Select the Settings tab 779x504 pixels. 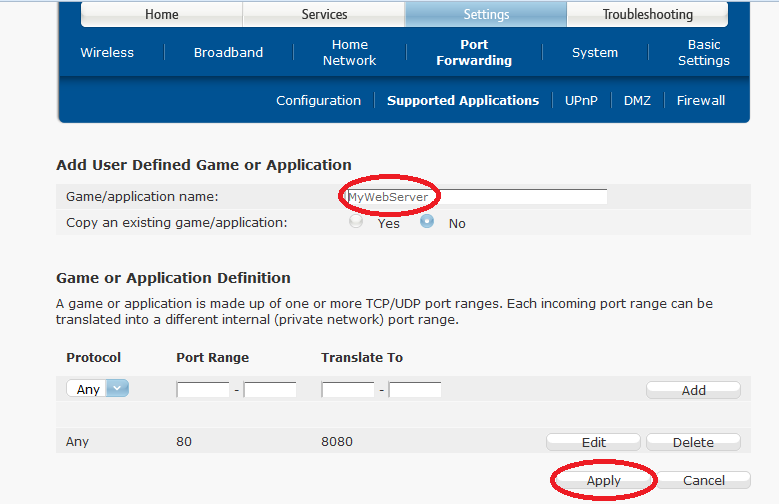(x=486, y=14)
